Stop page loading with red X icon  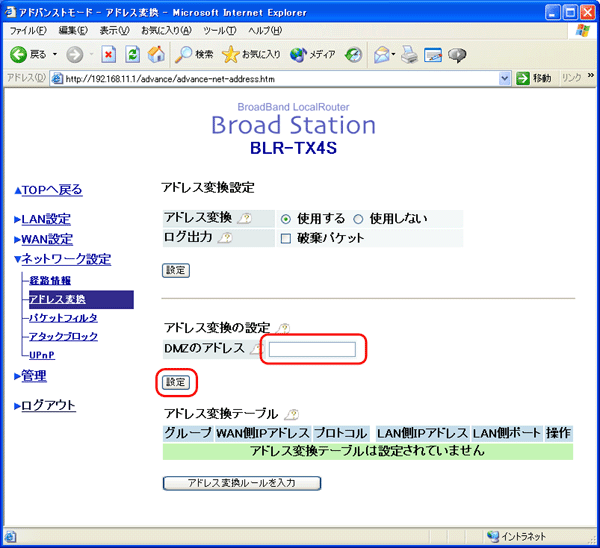pos(109,55)
